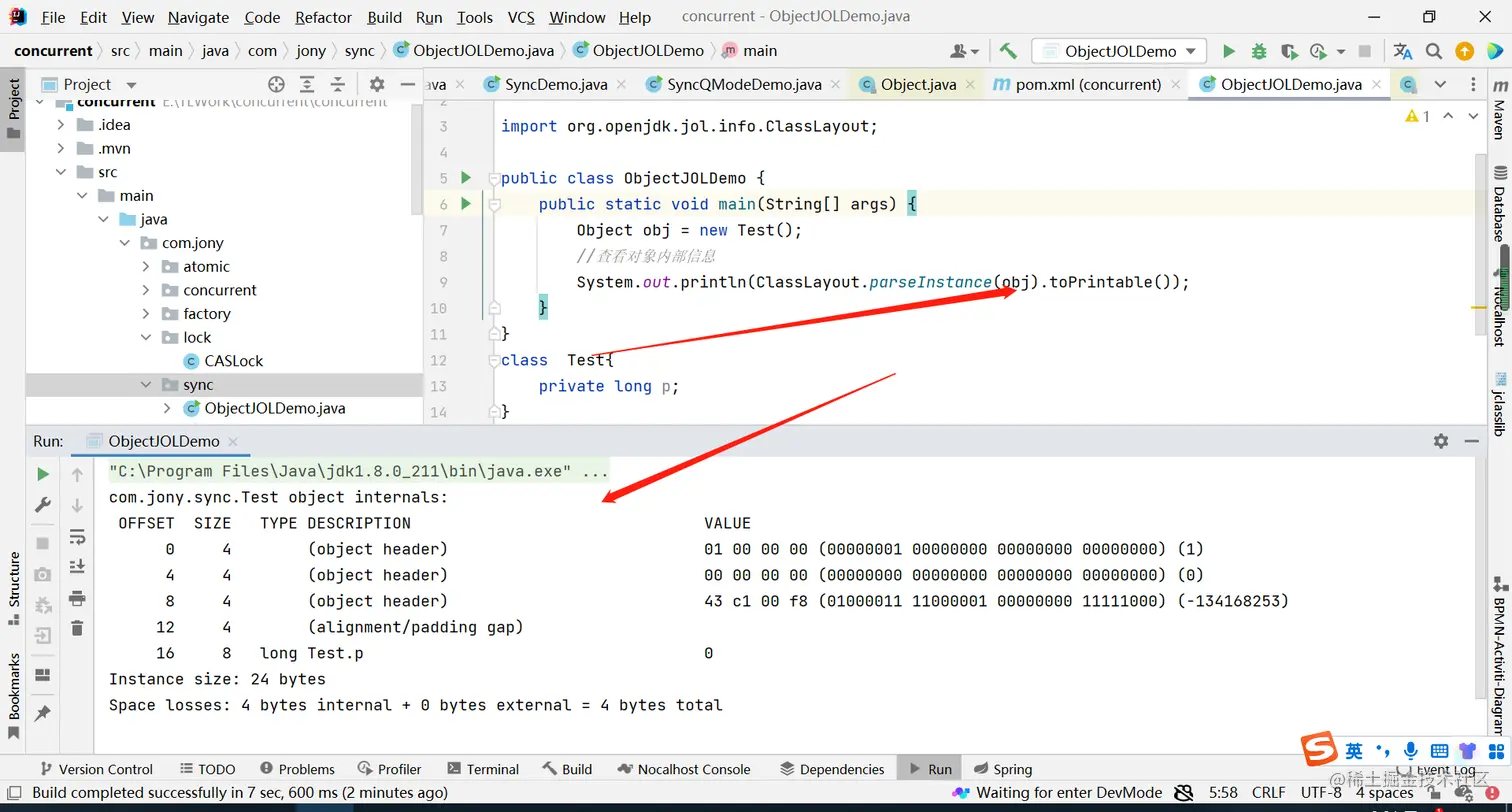The height and width of the screenshot is (812, 1512).
Task: Open Sogou voice input microphone
Action: tap(1411, 750)
